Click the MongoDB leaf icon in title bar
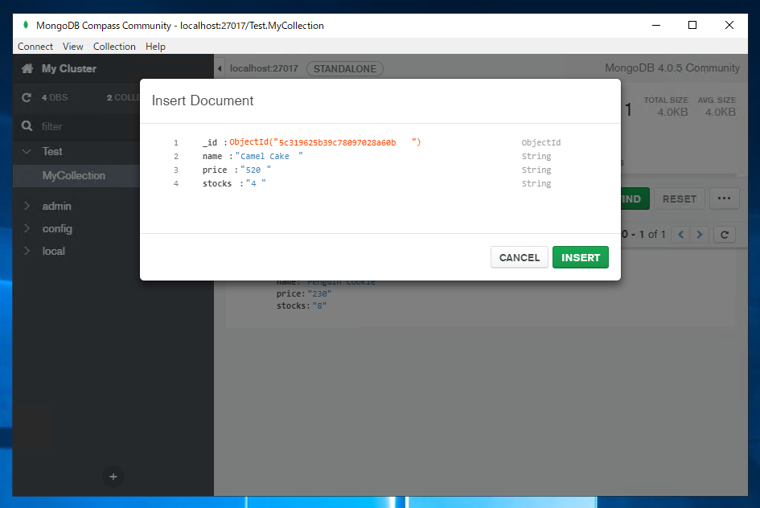The height and width of the screenshot is (508, 760). [x=26, y=25]
